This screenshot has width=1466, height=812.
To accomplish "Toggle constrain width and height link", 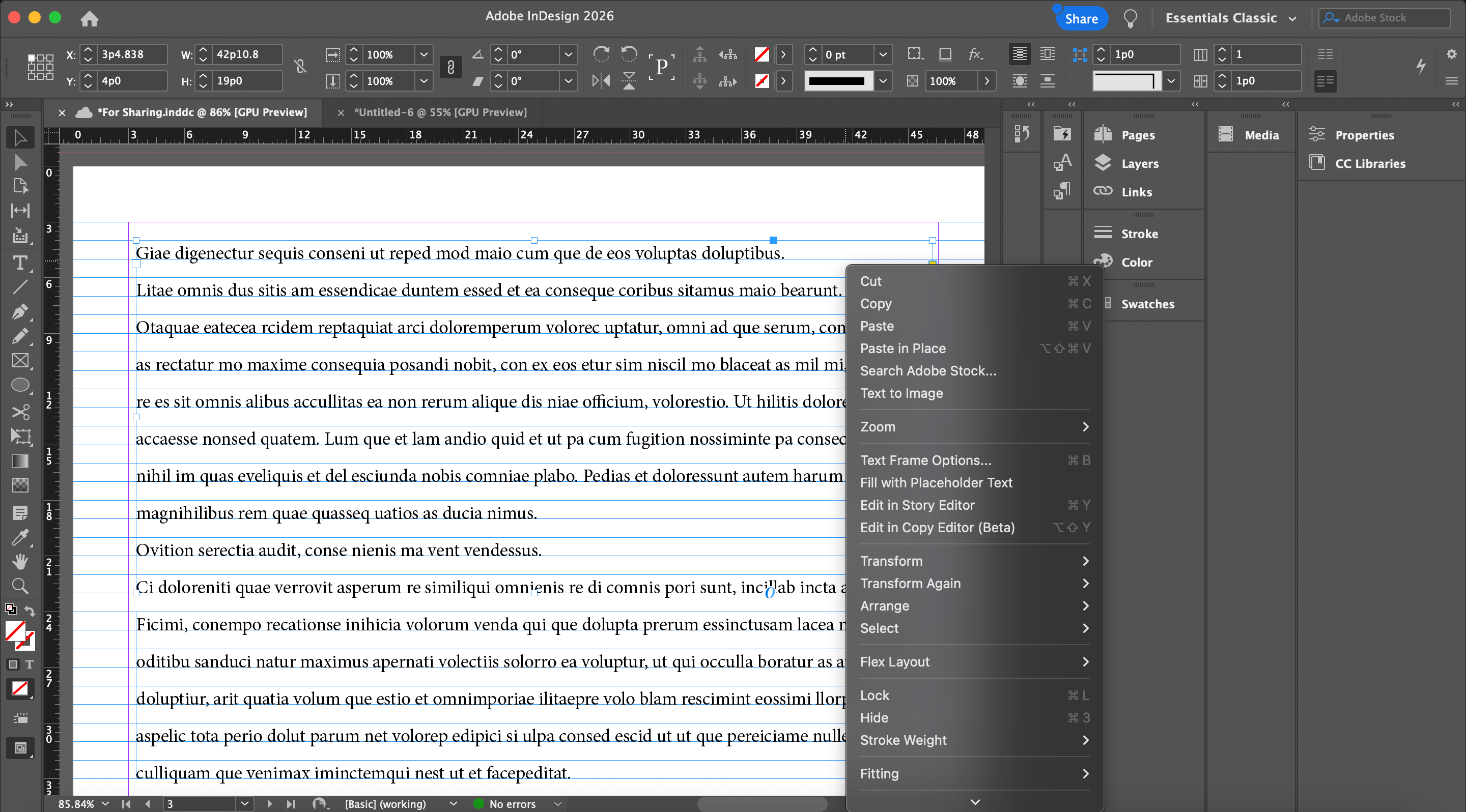I will [x=300, y=67].
